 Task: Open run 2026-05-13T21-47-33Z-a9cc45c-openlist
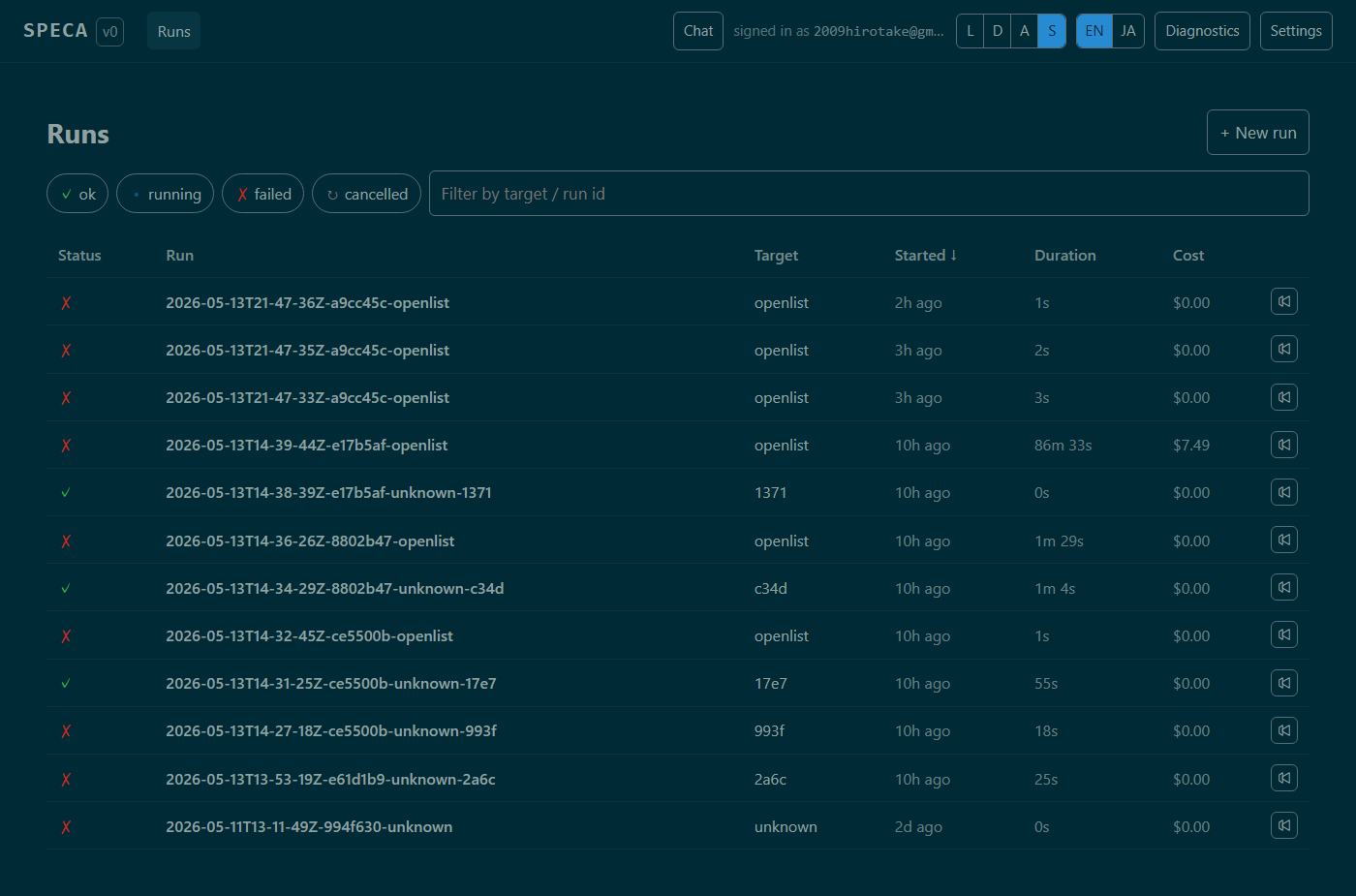(307, 398)
